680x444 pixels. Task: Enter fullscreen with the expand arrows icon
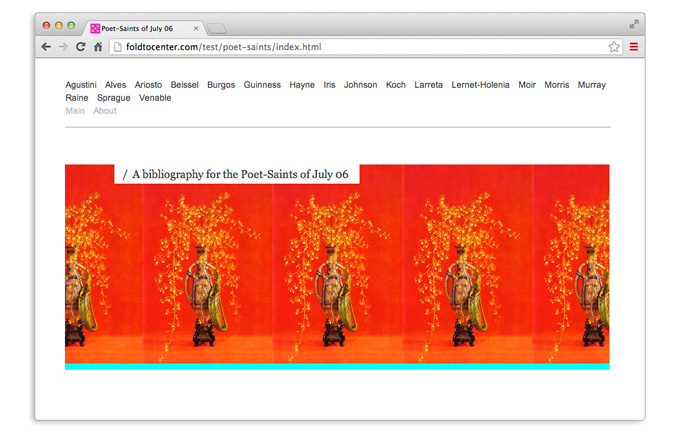tap(634, 25)
